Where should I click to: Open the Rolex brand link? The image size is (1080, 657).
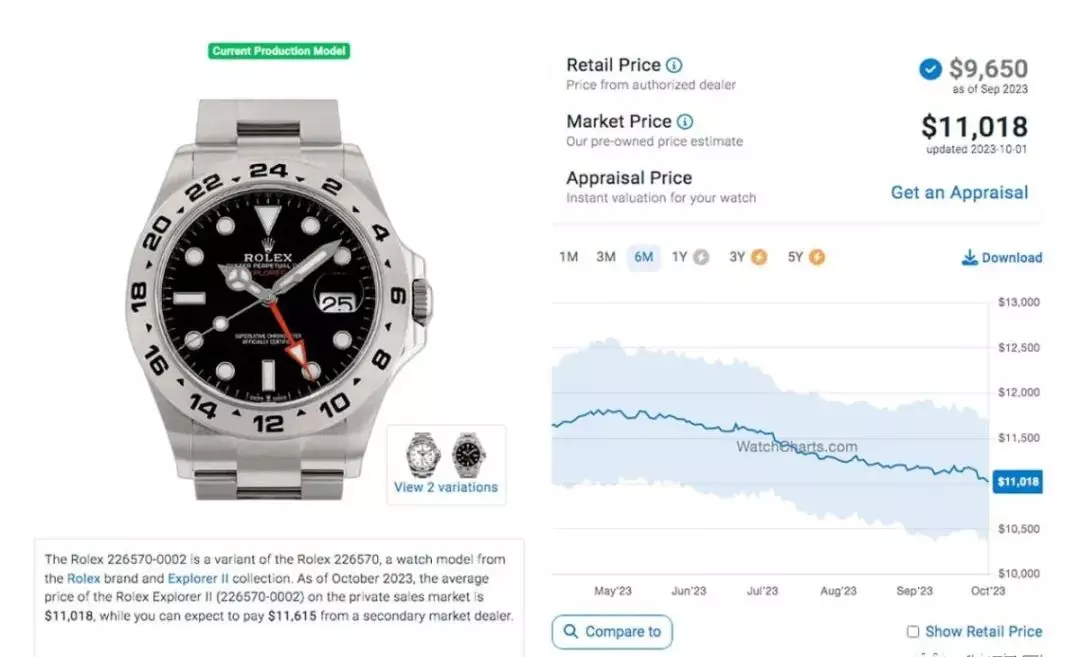click(83, 578)
